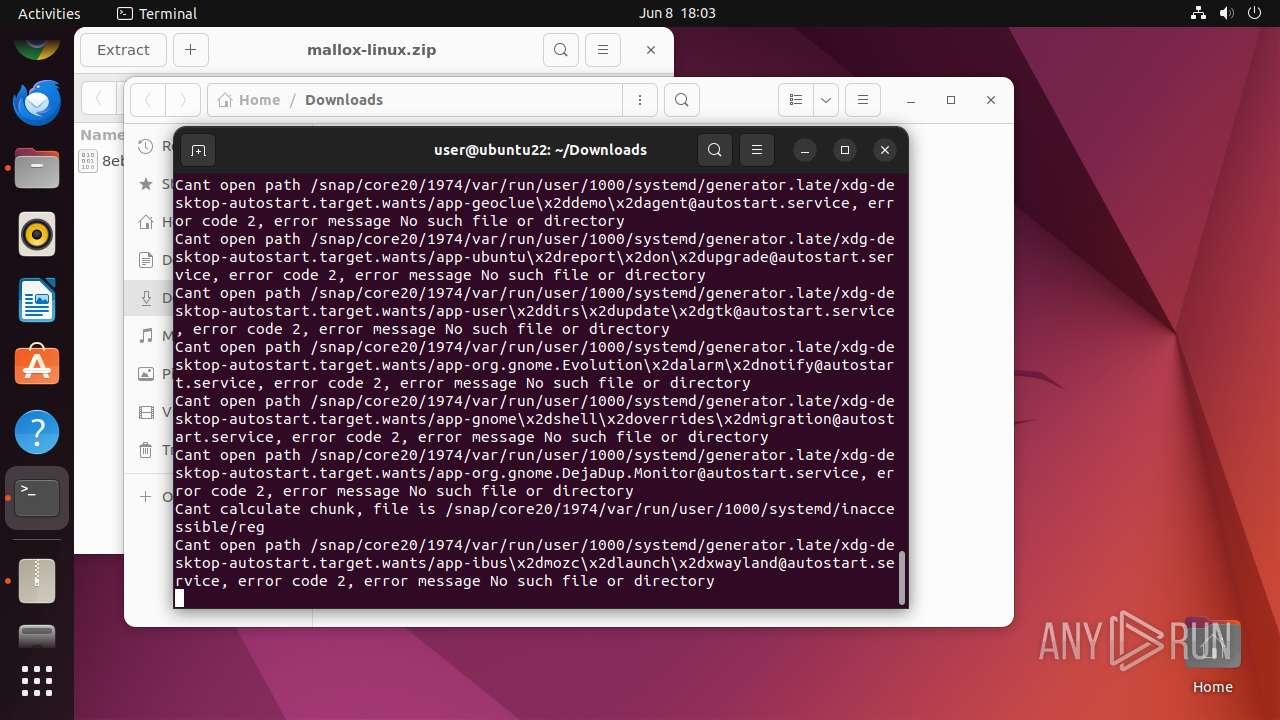Open the Terminal app menu in top bar
Viewport: 1280px width, 720px height.
[x=157, y=13]
